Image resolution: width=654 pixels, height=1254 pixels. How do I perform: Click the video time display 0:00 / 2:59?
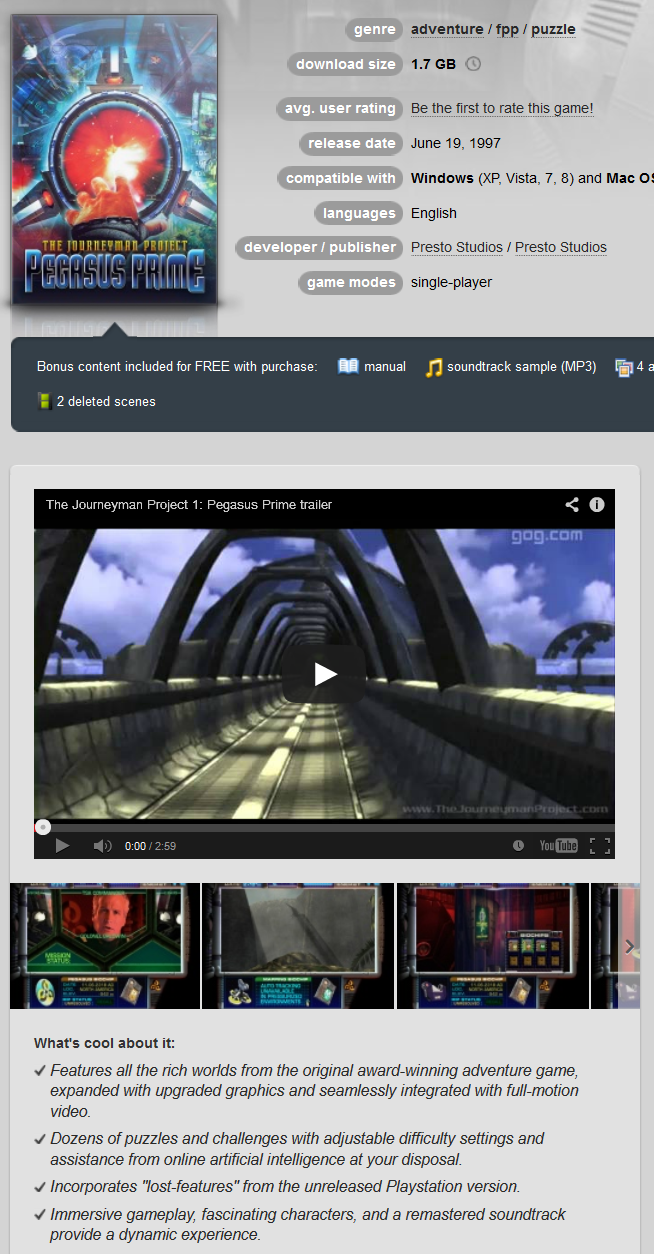pos(150,846)
